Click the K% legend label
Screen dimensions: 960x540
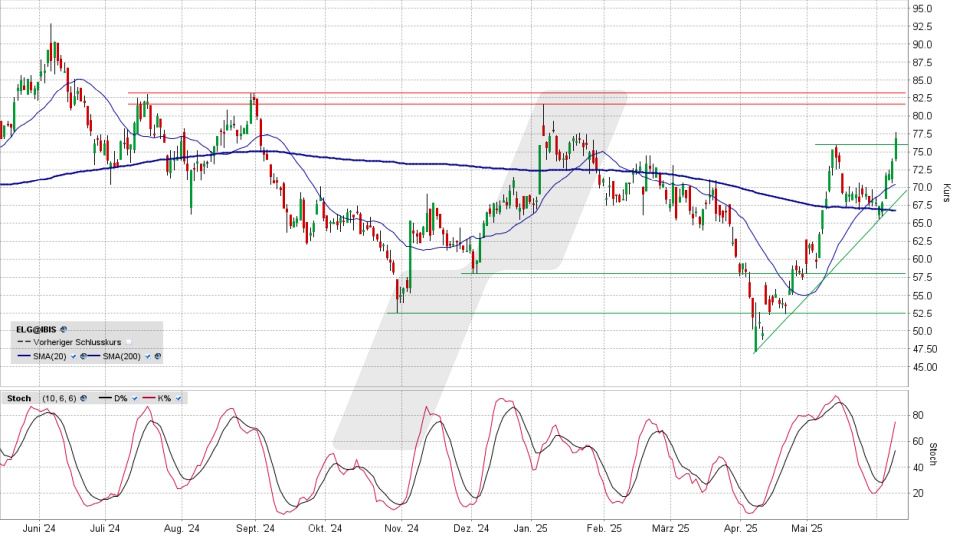(164, 398)
